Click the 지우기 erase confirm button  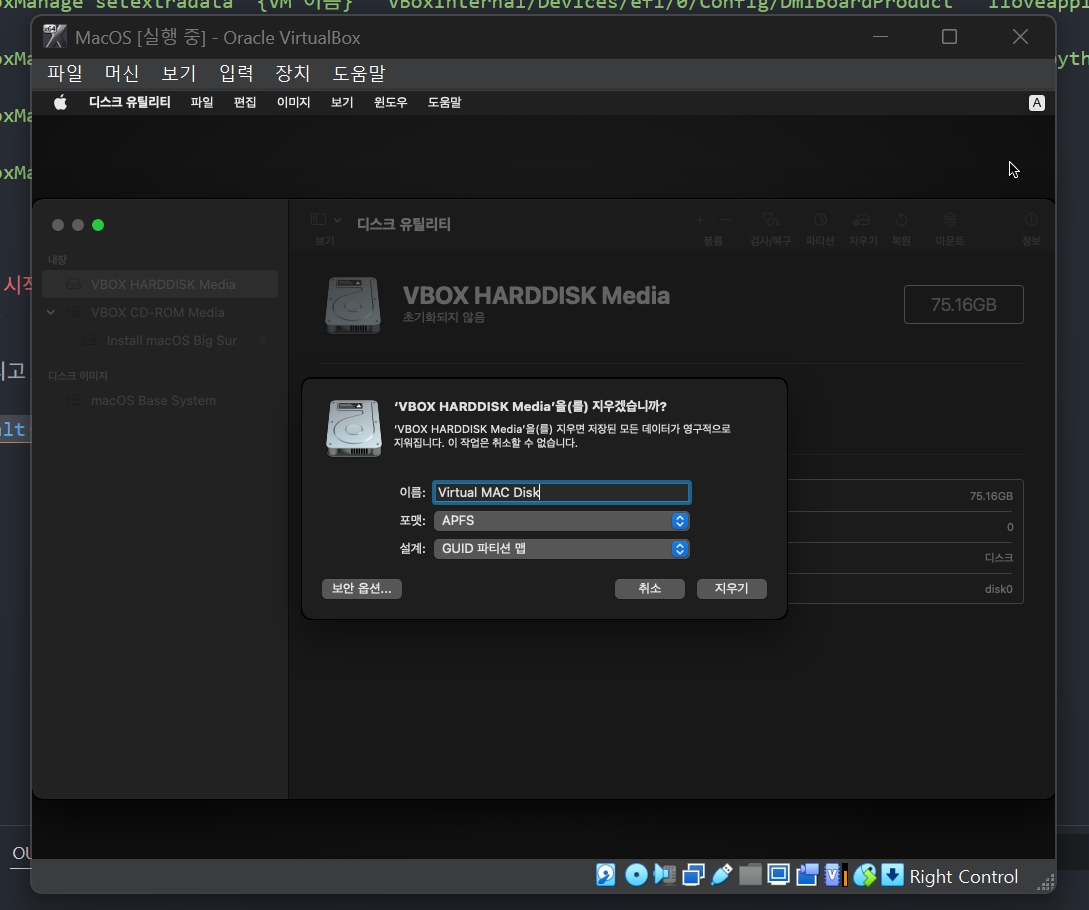coord(732,588)
